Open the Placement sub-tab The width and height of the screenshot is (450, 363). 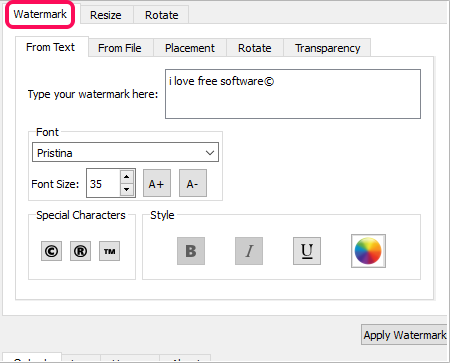[190, 48]
